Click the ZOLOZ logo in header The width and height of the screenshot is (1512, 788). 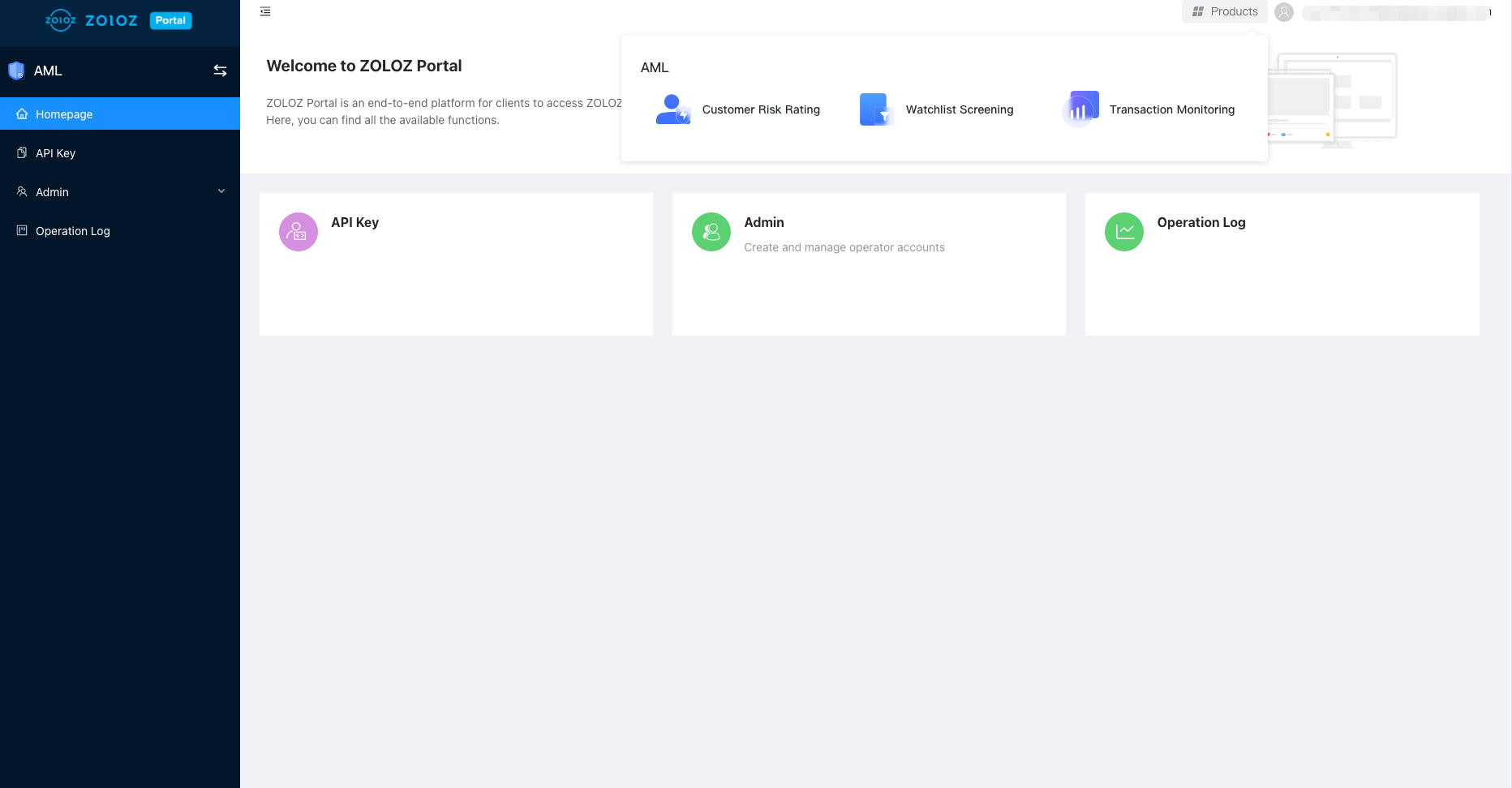(x=91, y=20)
